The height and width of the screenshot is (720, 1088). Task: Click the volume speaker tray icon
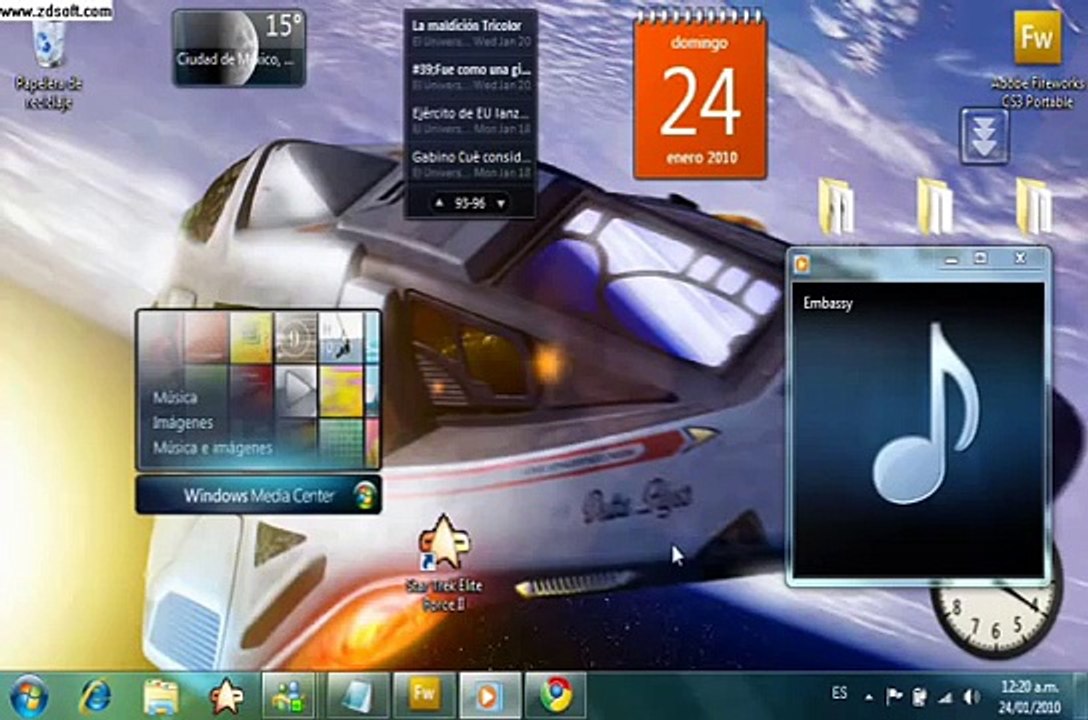(973, 696)
